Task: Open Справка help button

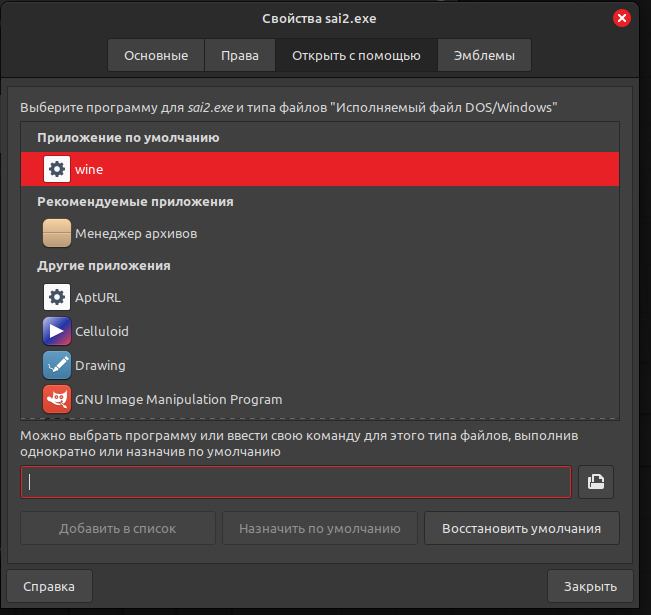Action: pos(49,586)
